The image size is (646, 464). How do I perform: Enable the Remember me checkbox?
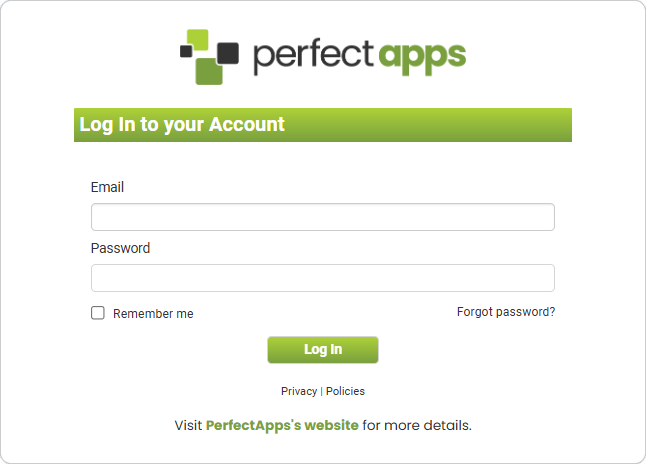(98, 313)
